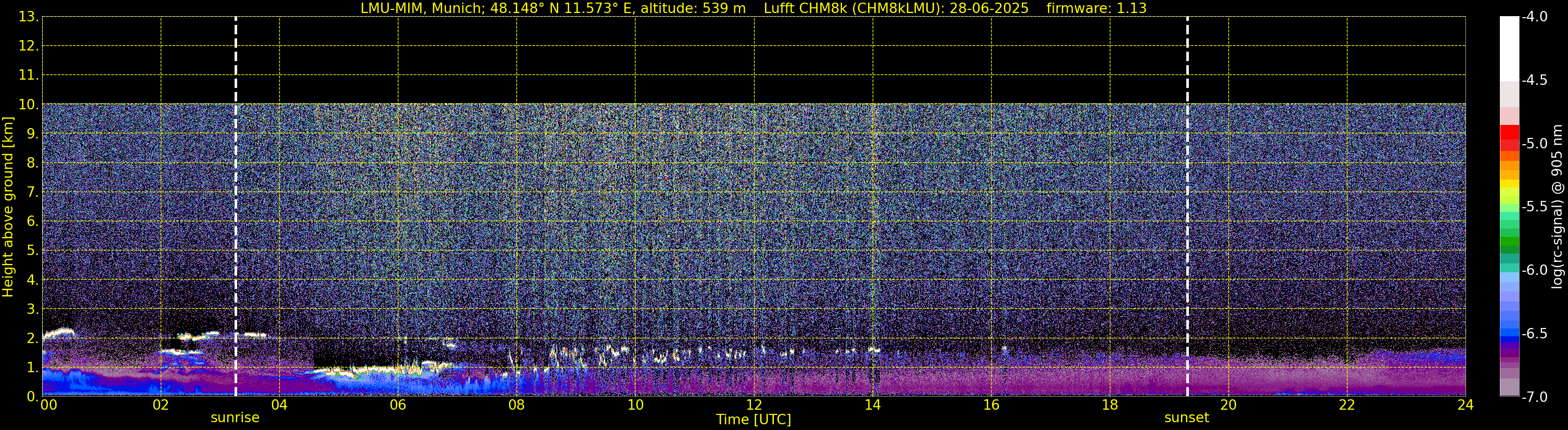Click the 'LMU-MIM, Munich' station coordinates title text
Screen dimensions: 1568x430
tap(553, 8)
